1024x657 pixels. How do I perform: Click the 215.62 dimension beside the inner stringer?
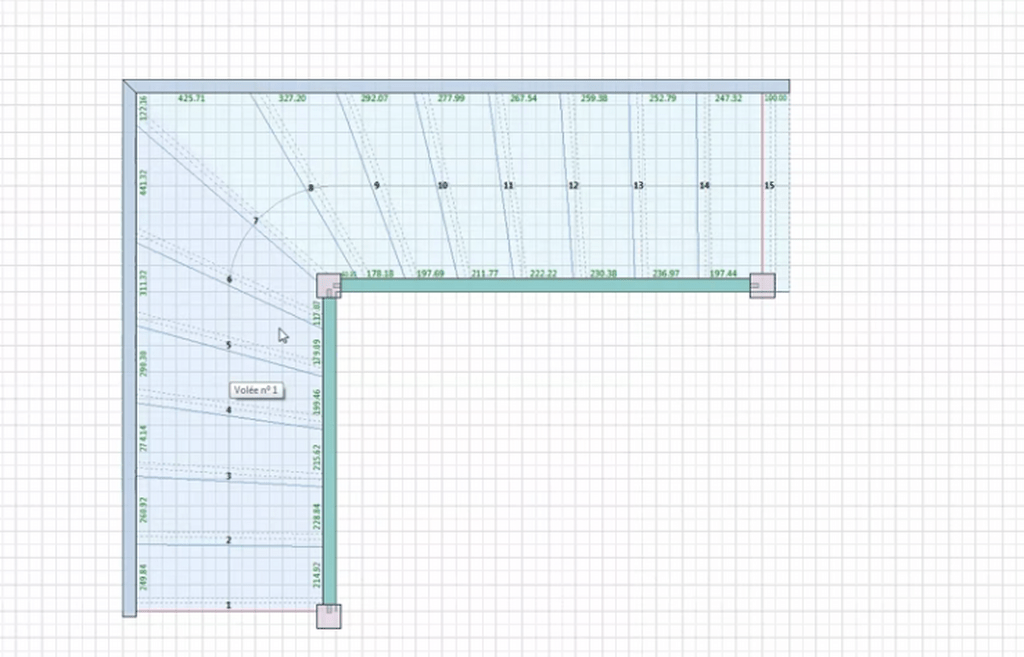(x=317, y=458)
